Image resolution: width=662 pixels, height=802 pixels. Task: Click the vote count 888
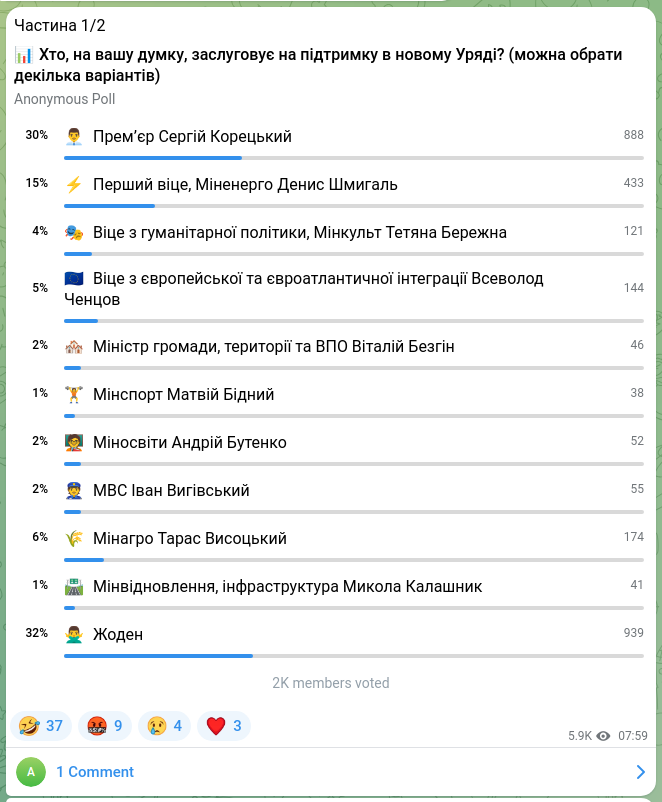[x=633, y=135]
